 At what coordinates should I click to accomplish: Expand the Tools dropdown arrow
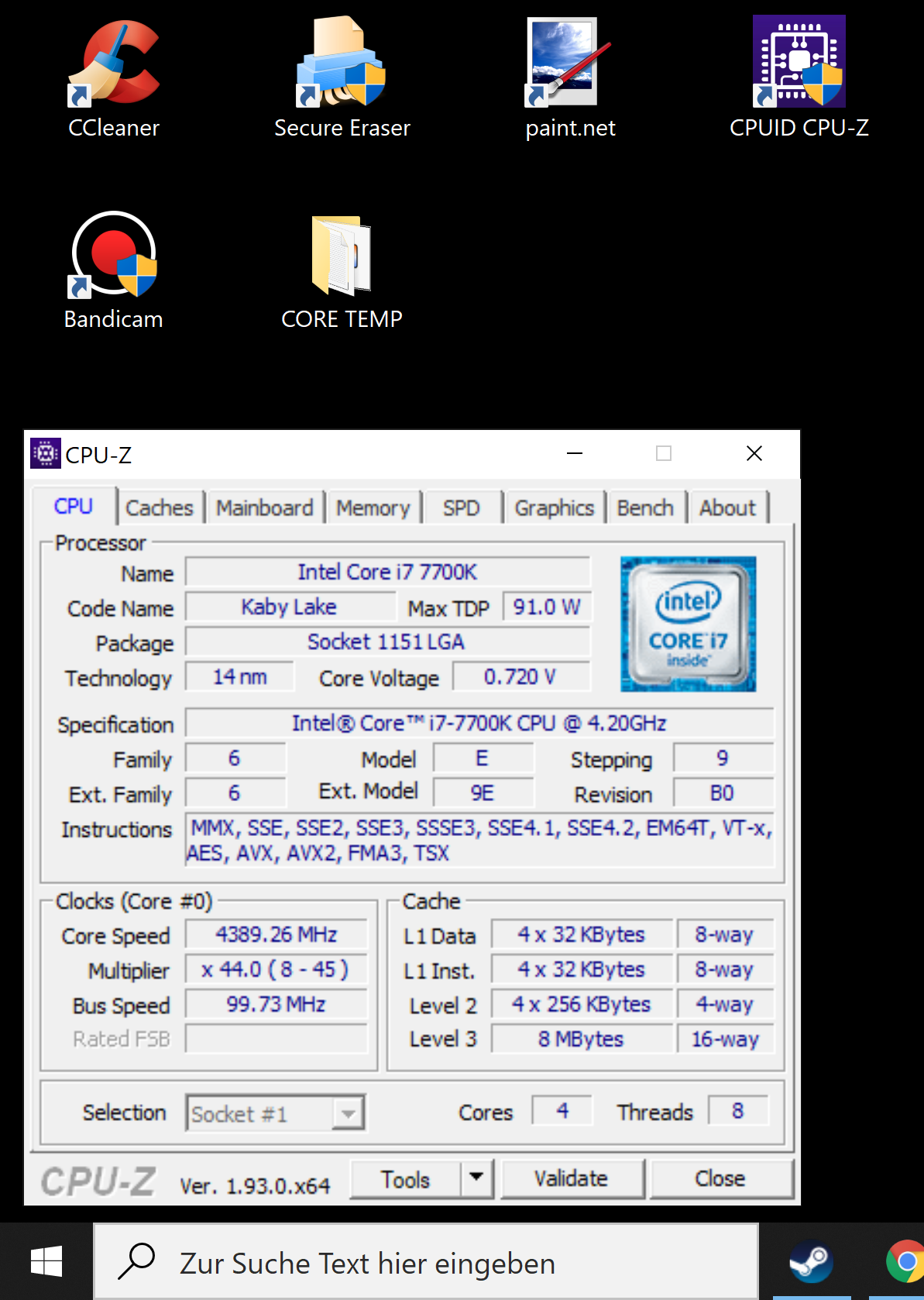477,1179
